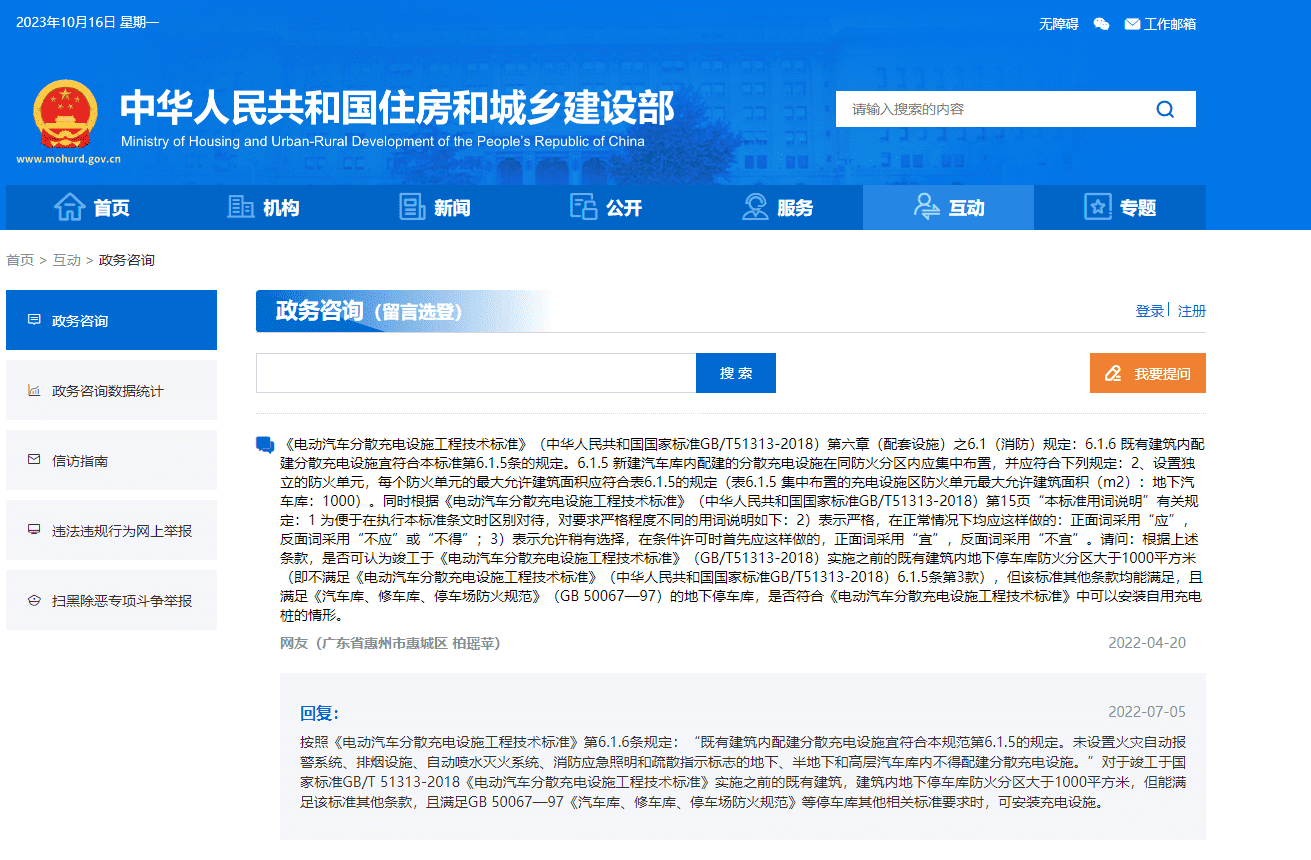Click the 注册 link
The height and width of the screenshot is (860, 1311).
[x=1192, y=311]
